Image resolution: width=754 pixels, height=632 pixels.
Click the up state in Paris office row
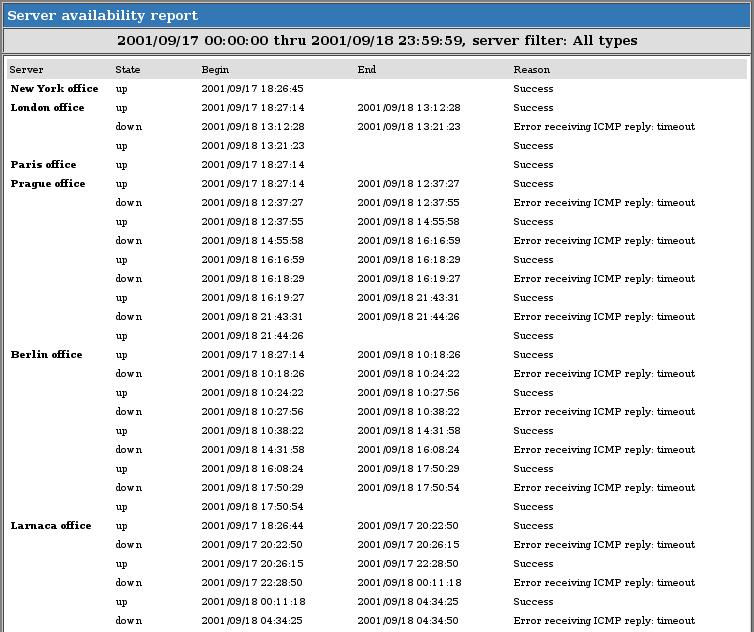(121, 164)
